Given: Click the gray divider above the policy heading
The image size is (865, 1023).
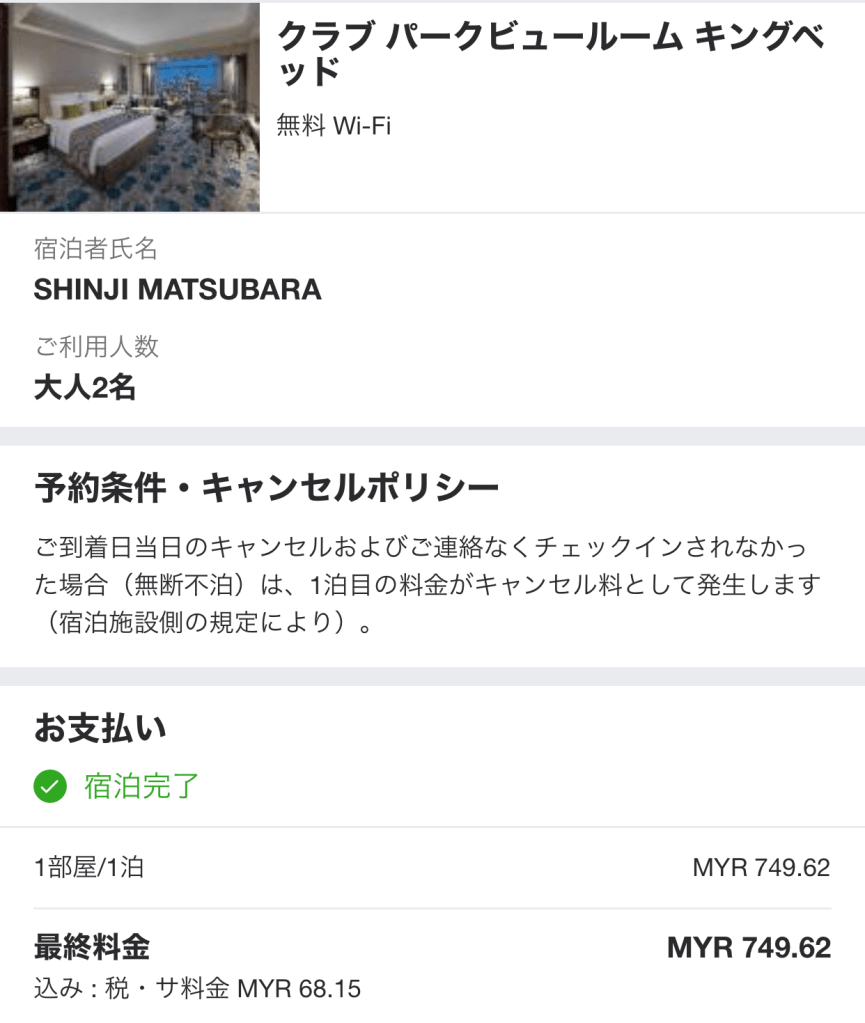Looking at the screenshot, I should point(432,436).
